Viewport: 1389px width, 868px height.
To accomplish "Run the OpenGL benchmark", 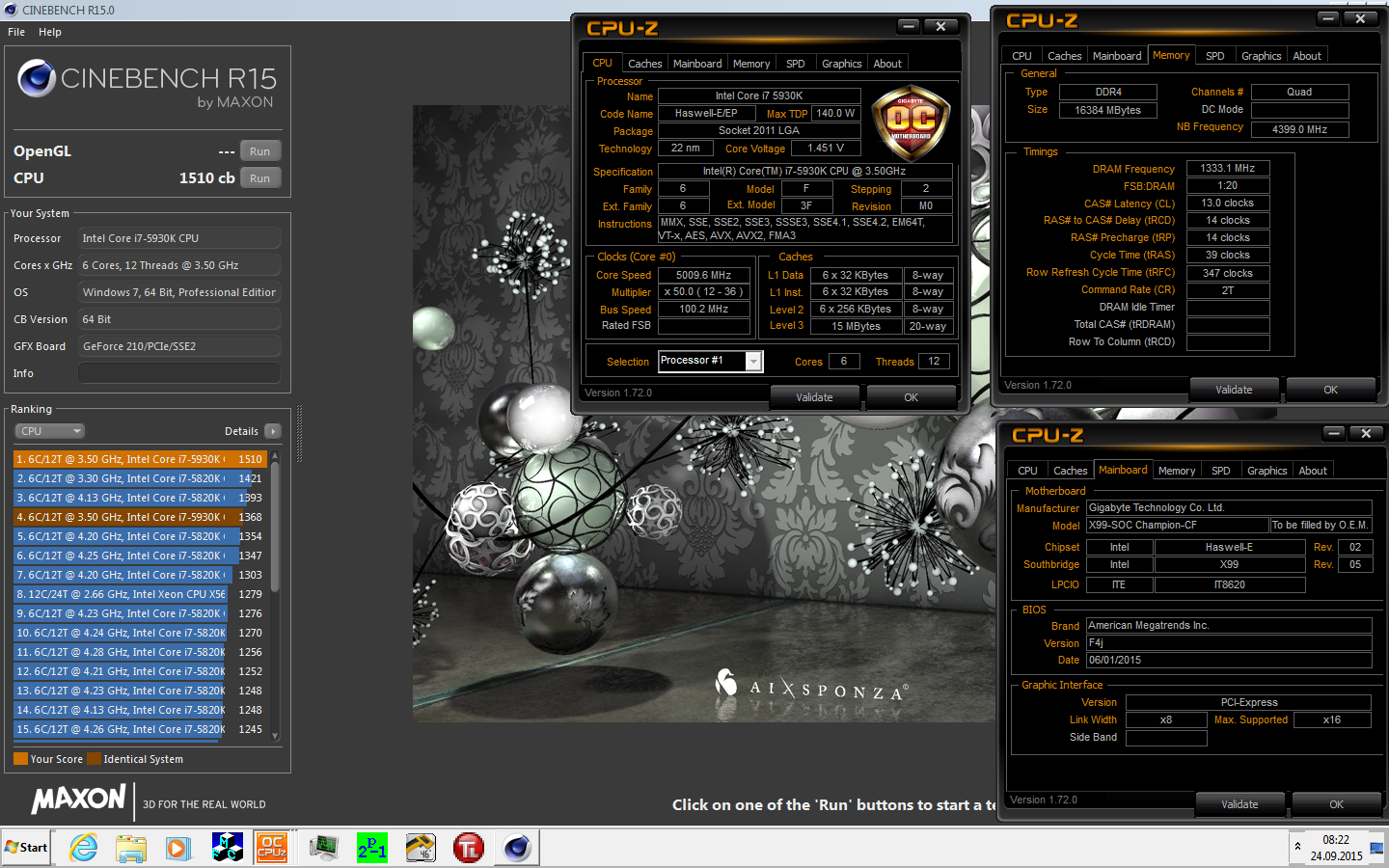I will tap(259, 151).
